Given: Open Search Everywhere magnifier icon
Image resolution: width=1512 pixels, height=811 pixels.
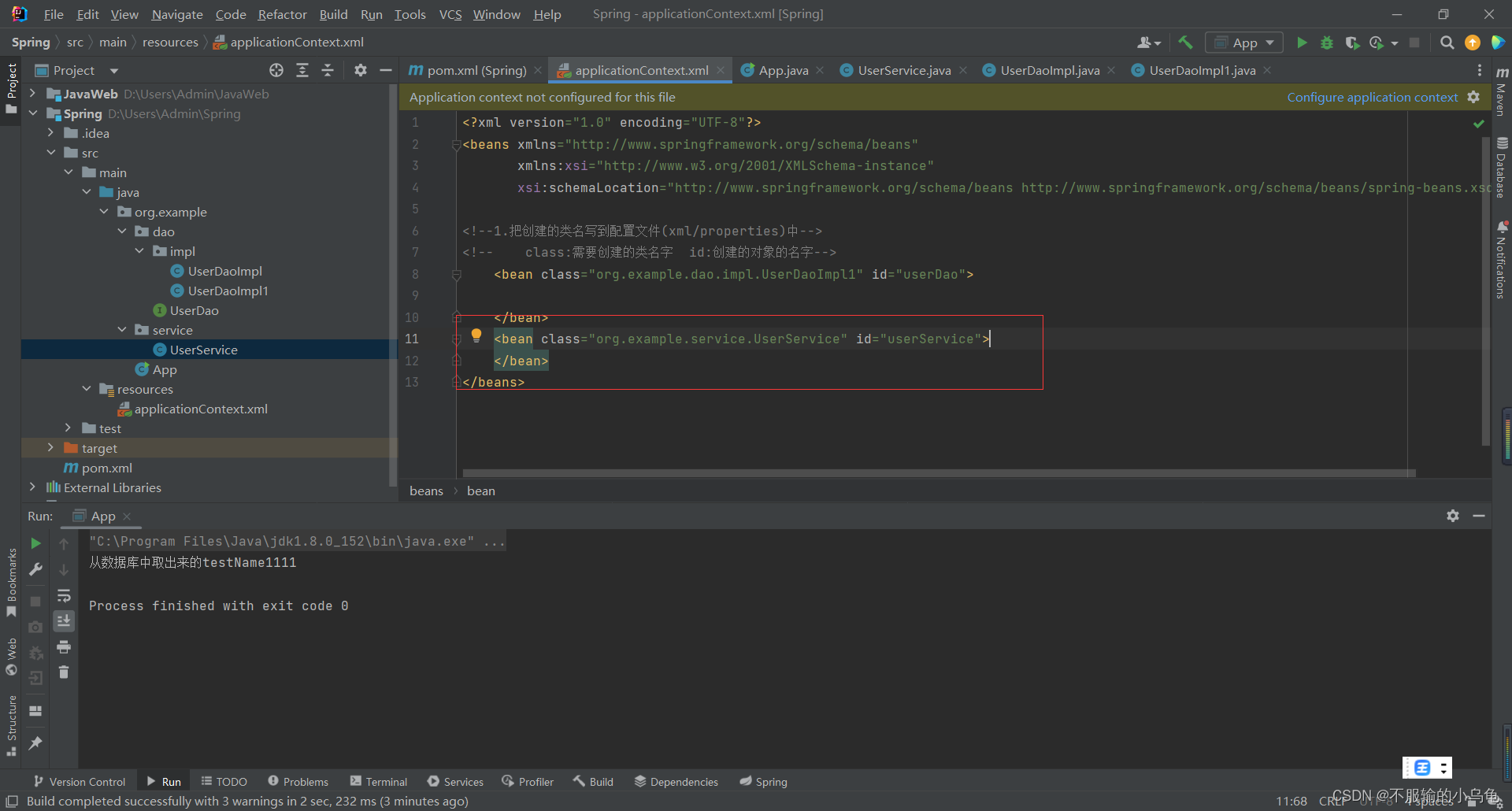Looking at the screenshot, I should click(x=1447, y=43).
